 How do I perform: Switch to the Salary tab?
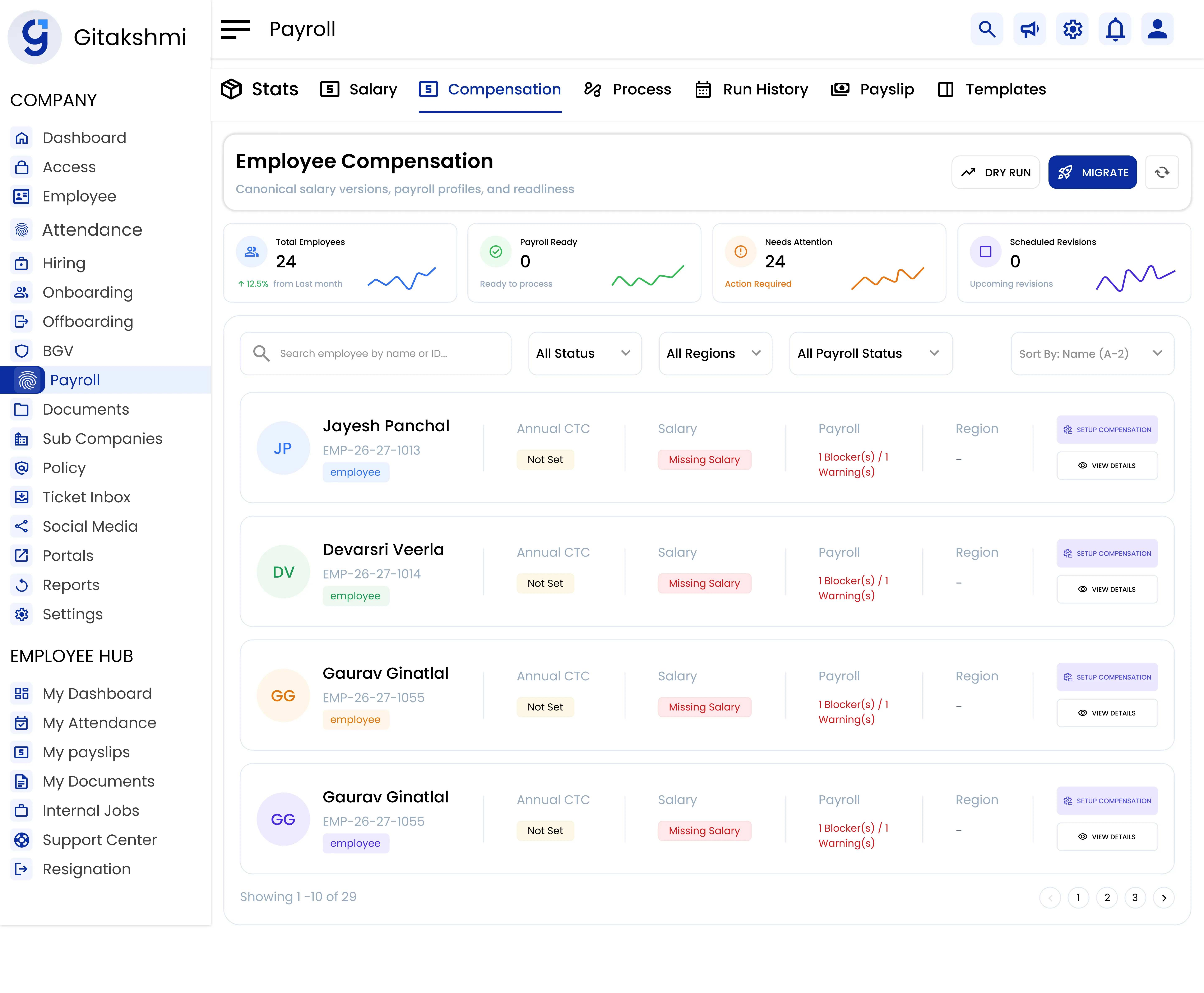359,89
